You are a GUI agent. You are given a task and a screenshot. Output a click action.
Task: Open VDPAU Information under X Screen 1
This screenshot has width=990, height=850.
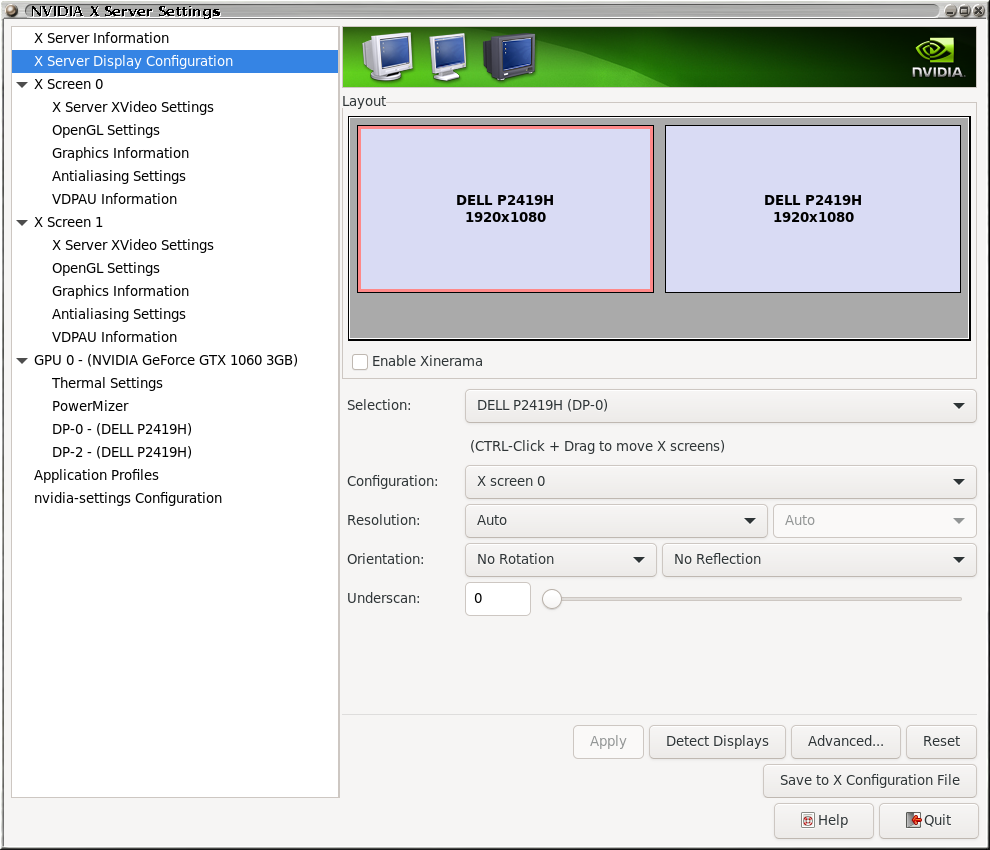[114, 337]
